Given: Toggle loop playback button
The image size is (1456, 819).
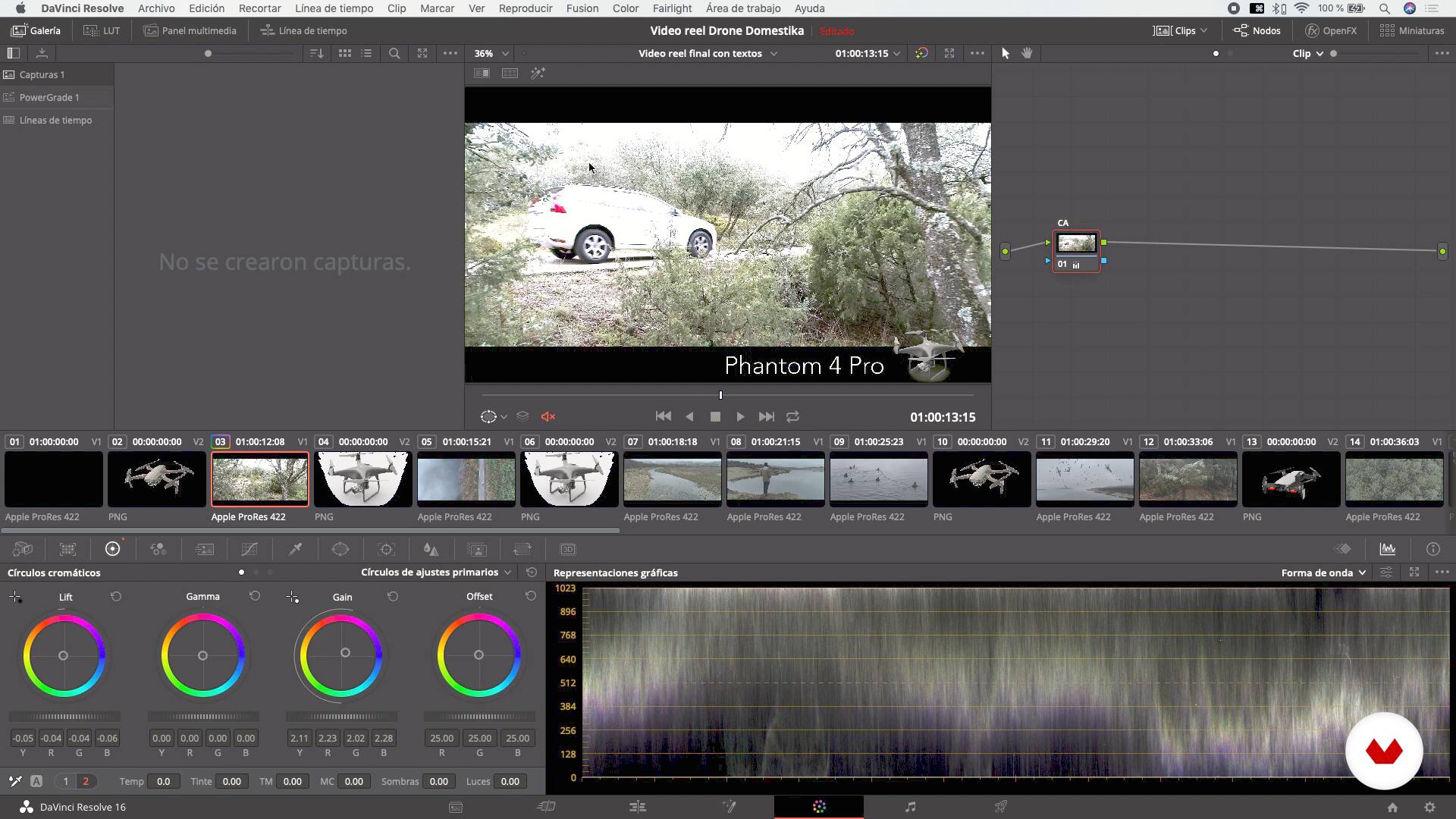Looking at the screenshot, I should [x=792, y=416].
